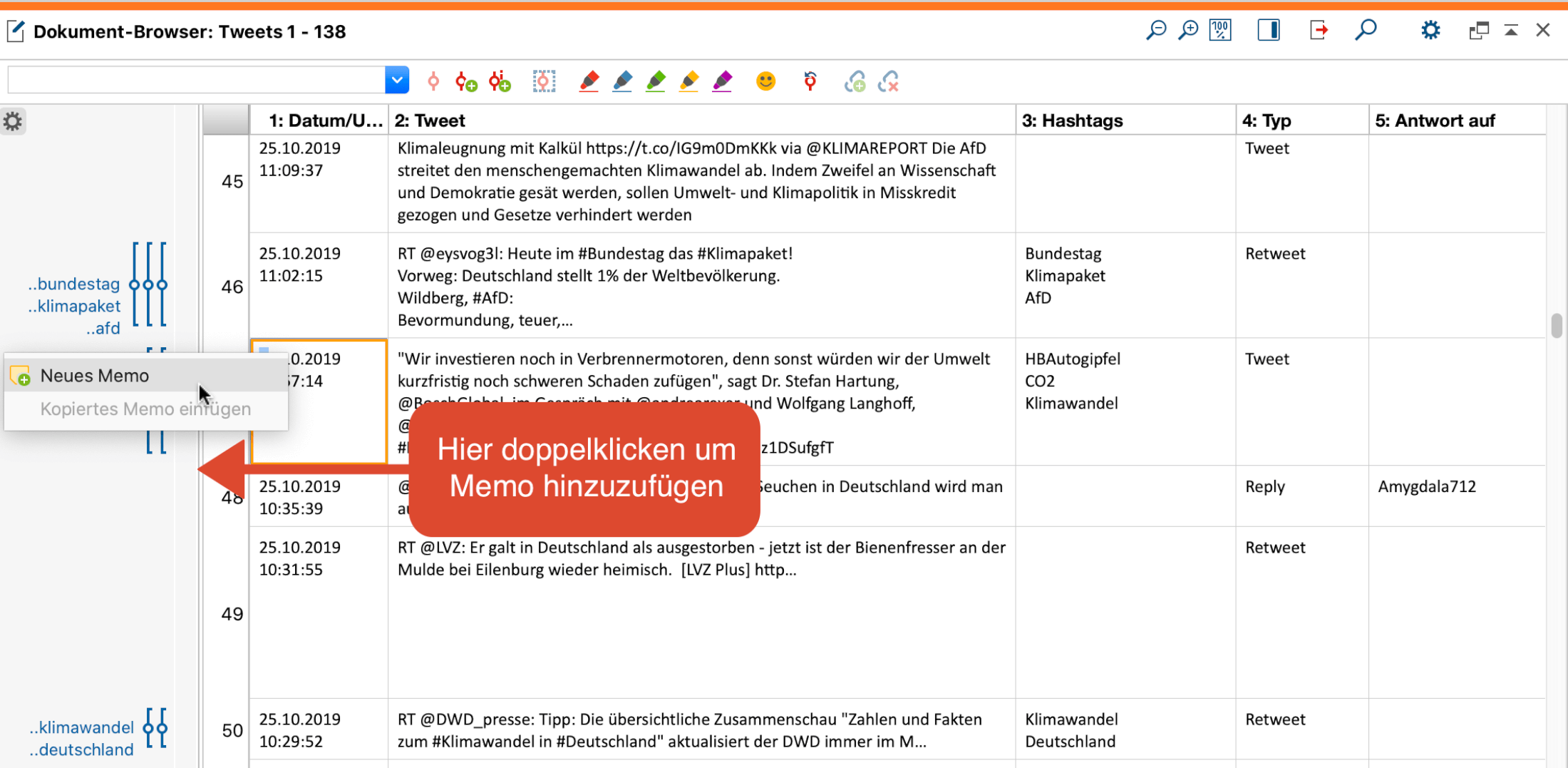
Task: Click the '2: Tweet' column header
Action: coord(702,121)
